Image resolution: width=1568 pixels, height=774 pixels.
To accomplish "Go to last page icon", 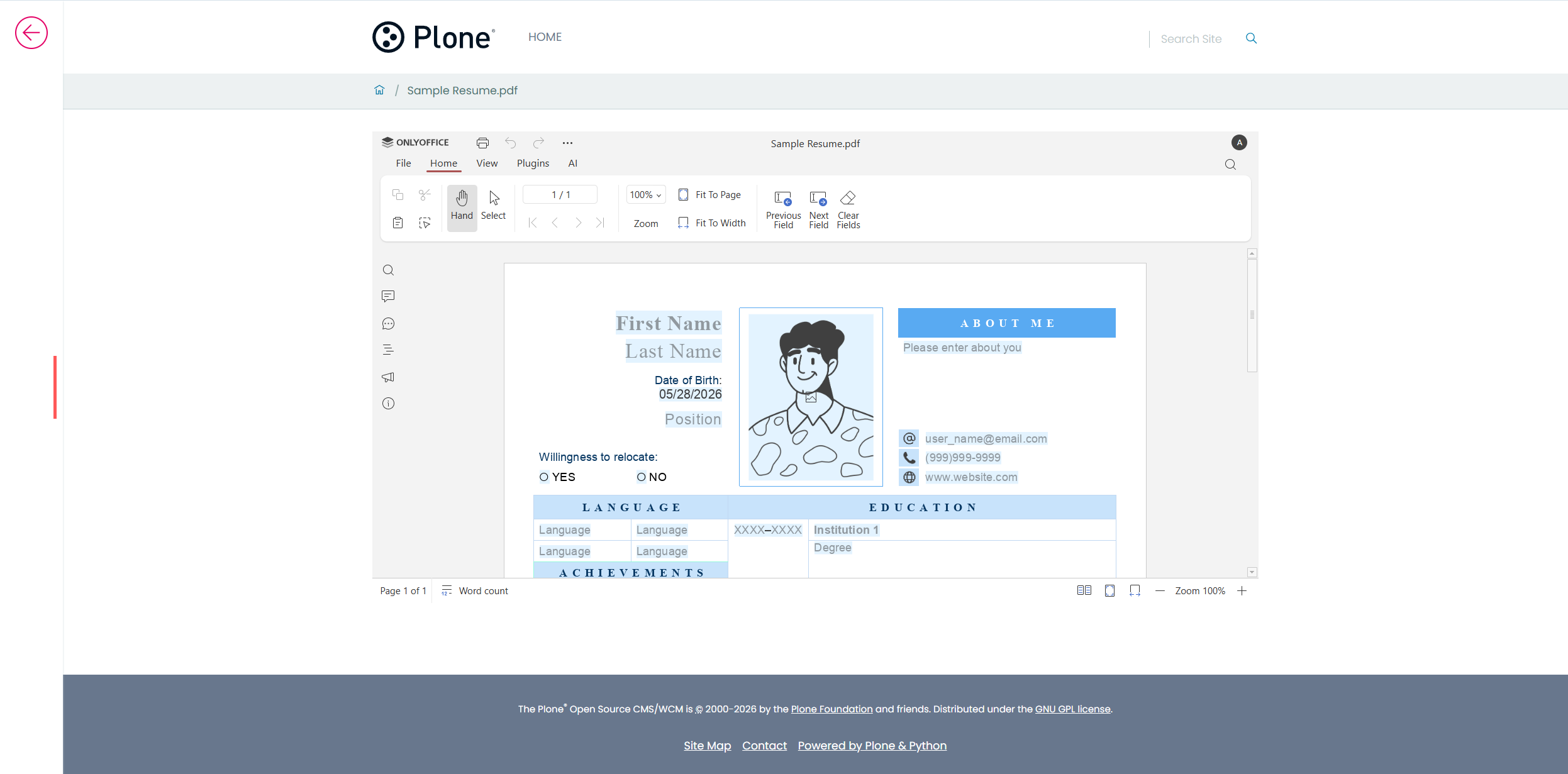I will 600,223.
